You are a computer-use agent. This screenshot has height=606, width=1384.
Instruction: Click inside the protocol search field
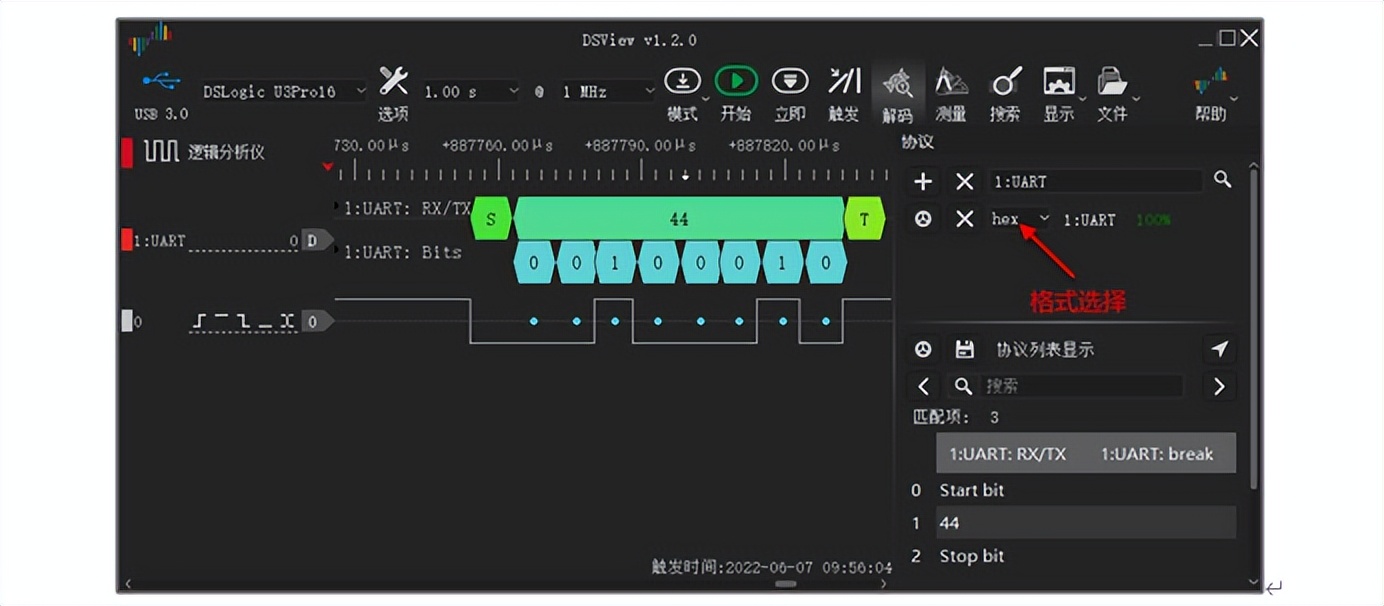pyautogui.click(x=1080, y=386)
